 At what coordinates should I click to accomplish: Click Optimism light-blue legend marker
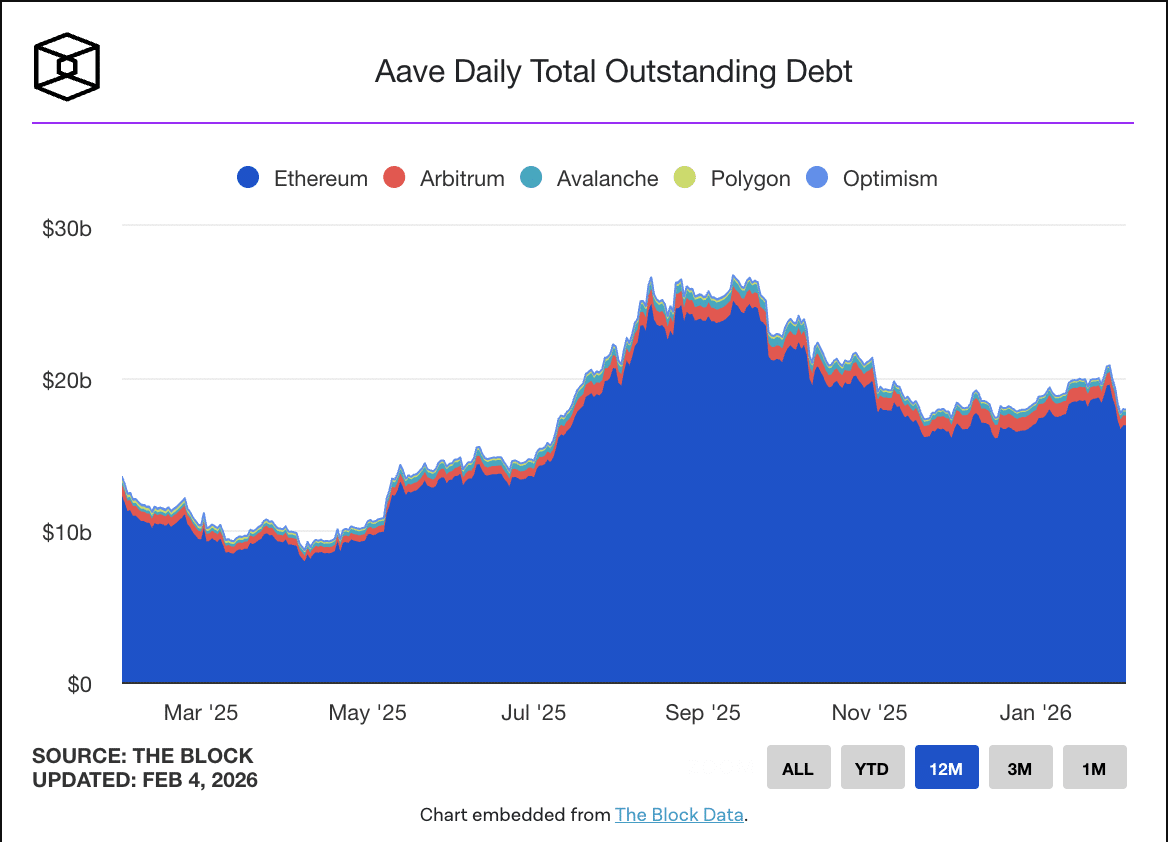[x=817, y=178]
